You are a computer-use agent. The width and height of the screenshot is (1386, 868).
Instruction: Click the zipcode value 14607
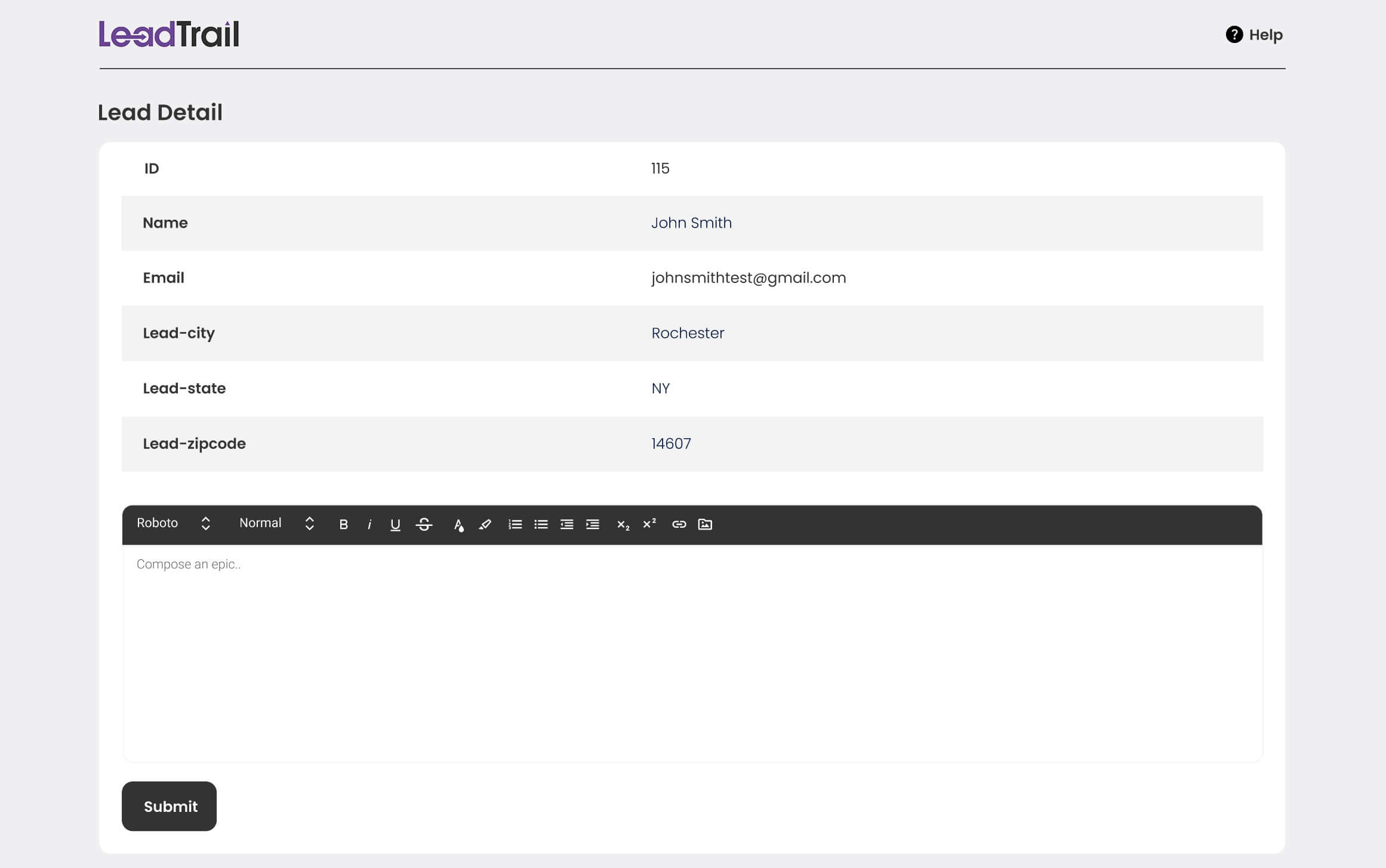(x=671, y=444)
